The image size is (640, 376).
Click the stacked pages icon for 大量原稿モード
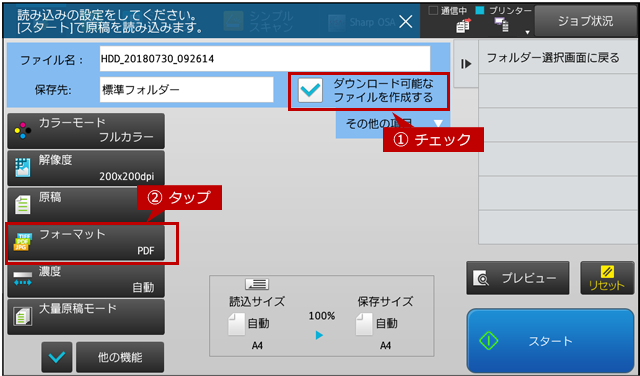pos(22,317)
